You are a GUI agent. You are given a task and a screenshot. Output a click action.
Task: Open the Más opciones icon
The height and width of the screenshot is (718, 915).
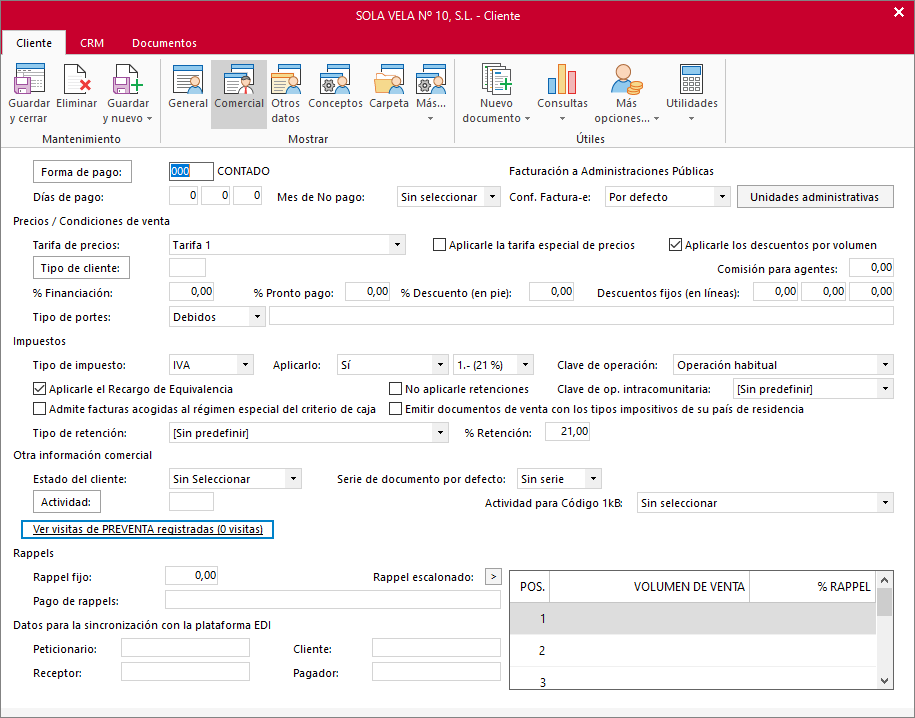626,79
